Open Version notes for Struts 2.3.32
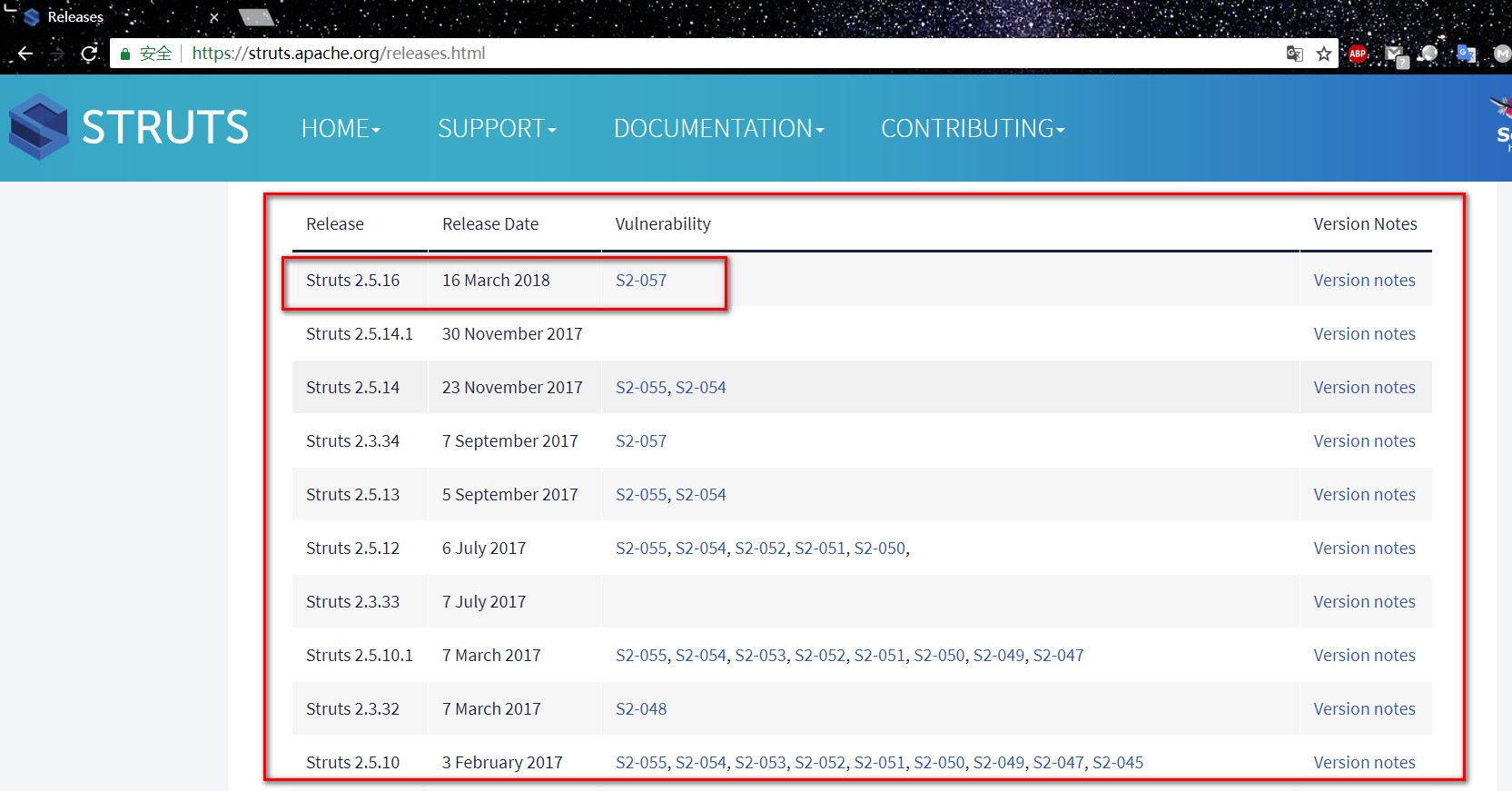1512x791 pixels. pos(1364,709)
